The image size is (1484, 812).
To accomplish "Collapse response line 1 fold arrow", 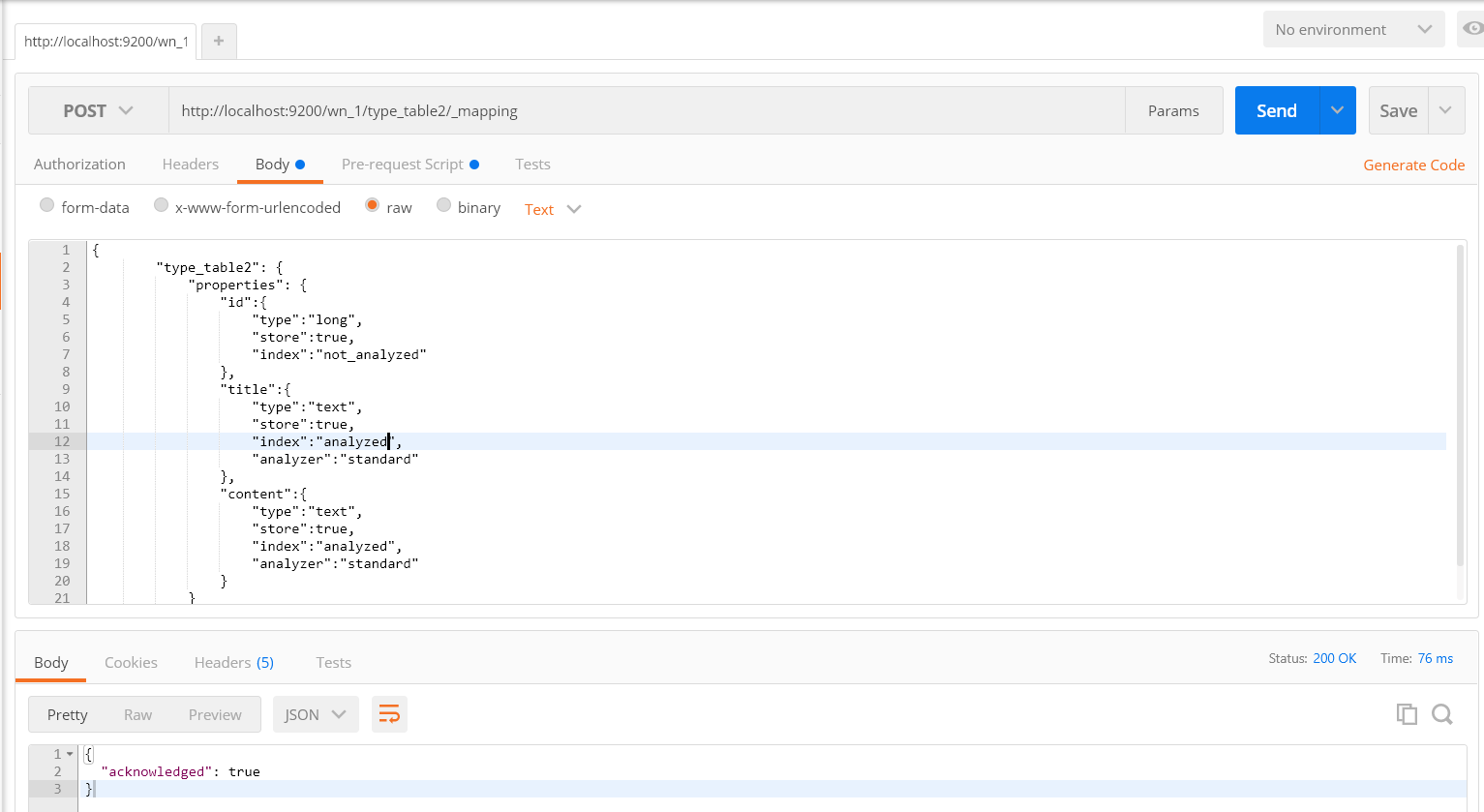I will [x=70, y=754].
